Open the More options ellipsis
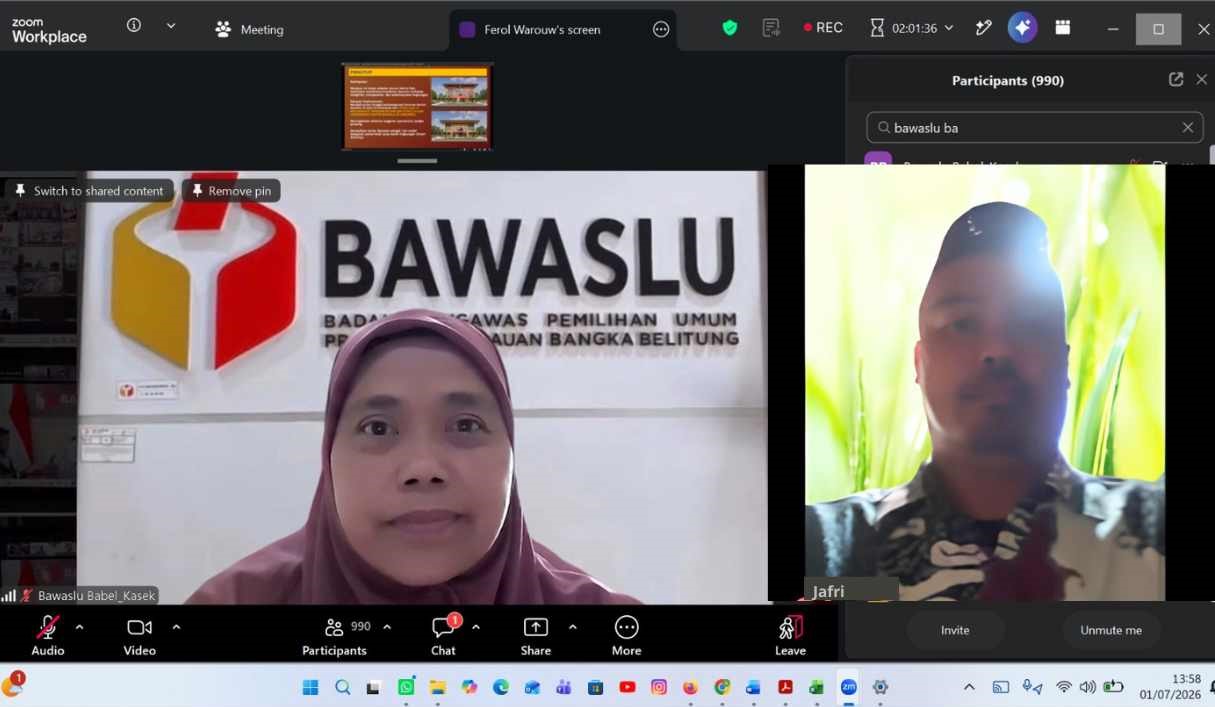This screenshot has height=707, width=1215. [627, 635]
